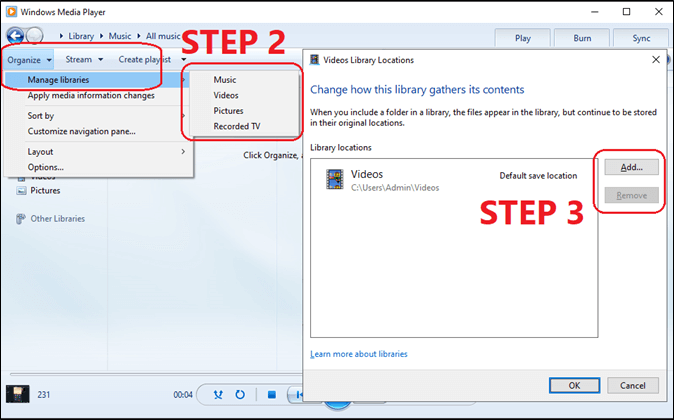Select Customize navigation pane menu entry
This screenshot has width=674, height=420.
[x=82, y=131]
